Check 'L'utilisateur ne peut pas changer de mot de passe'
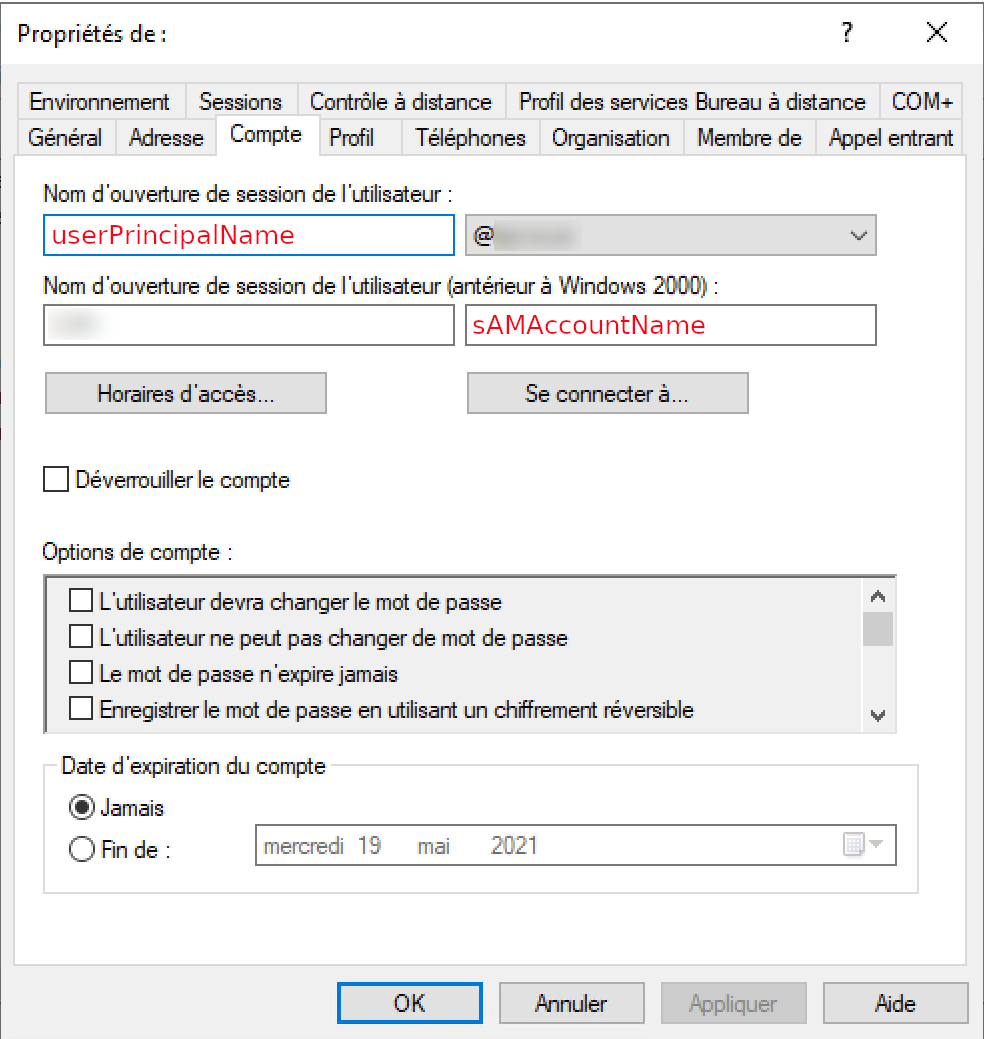This screenshot has height=1039, width=984. [81, 637]
